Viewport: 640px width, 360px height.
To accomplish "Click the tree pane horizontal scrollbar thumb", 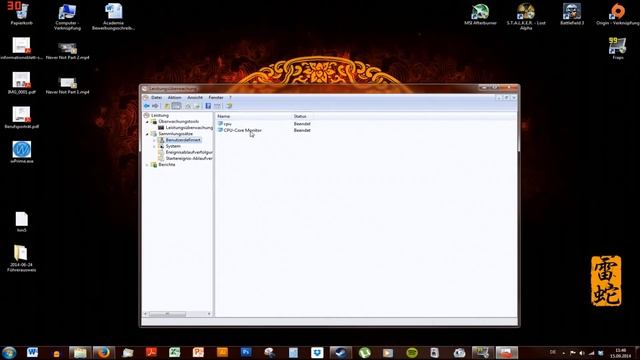I will (167, 314).
